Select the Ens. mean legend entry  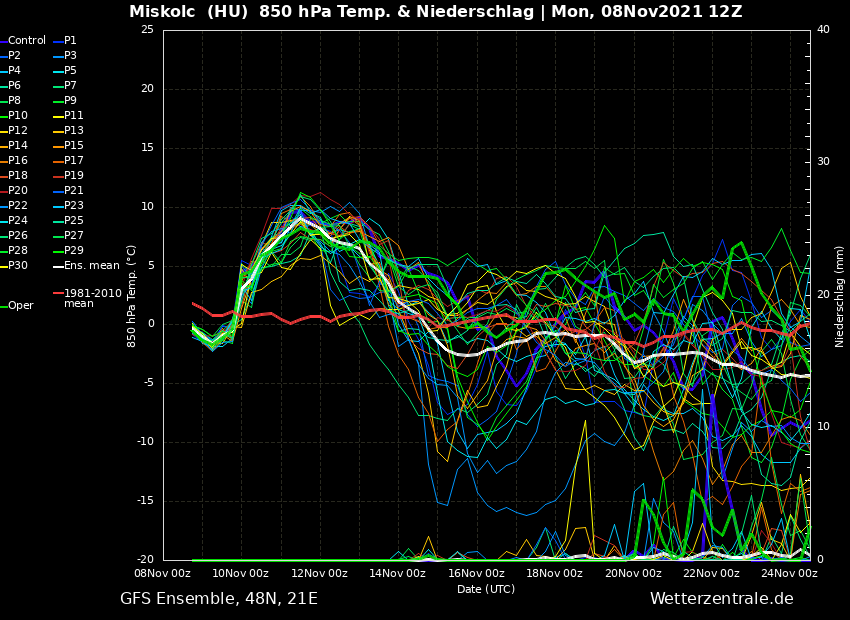91,266
